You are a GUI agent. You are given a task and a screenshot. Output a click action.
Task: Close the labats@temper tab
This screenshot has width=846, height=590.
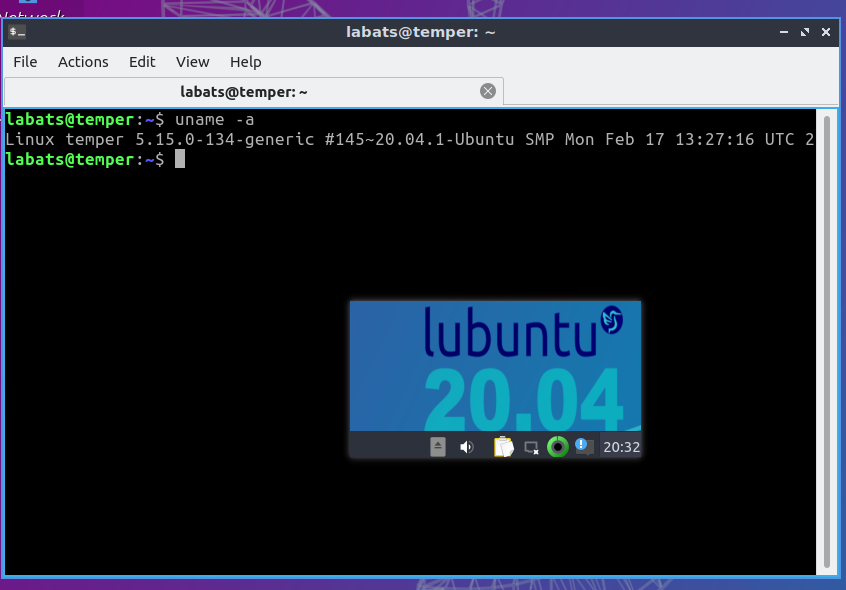[488, 90]
